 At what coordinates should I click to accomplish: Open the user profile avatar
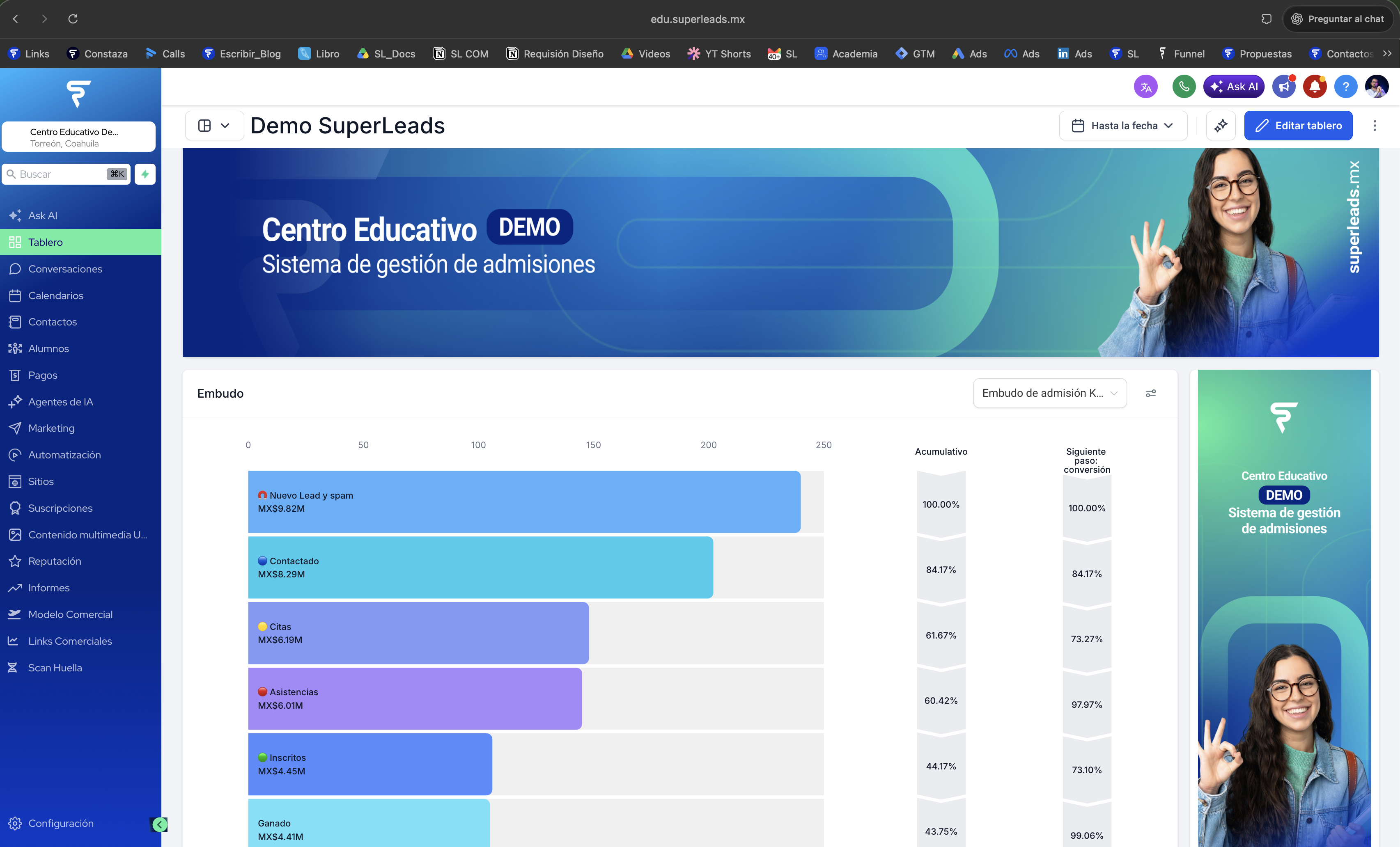(1377, 86)
